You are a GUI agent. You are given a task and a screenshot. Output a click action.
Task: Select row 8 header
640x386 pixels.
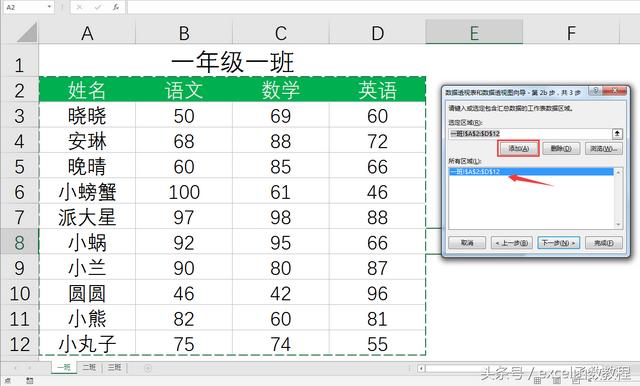click(19, 242)
